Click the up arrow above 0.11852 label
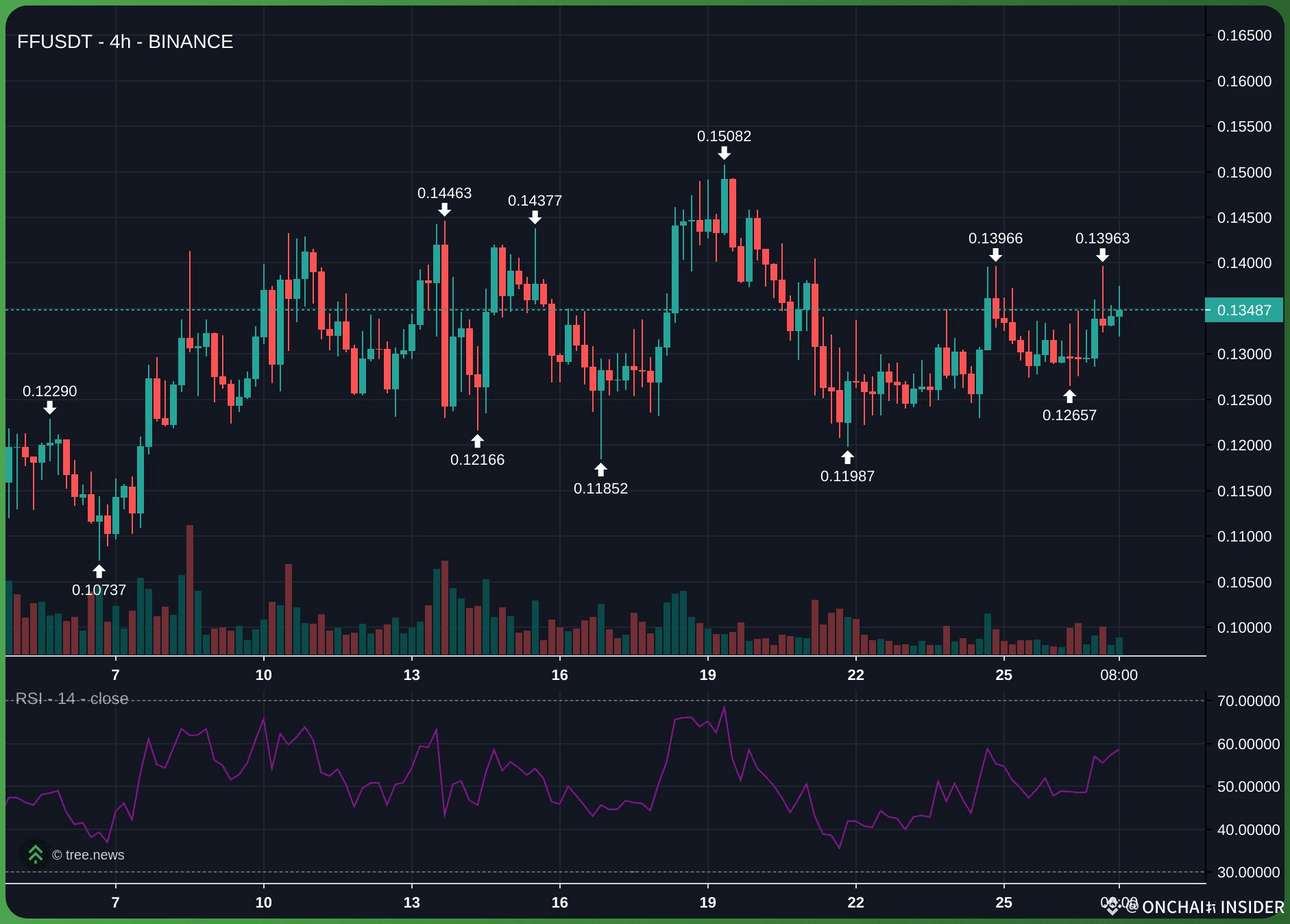Image resolution: width=1290 pixels, height=924 pixels. pyautogui.click(x=600, y=470)
